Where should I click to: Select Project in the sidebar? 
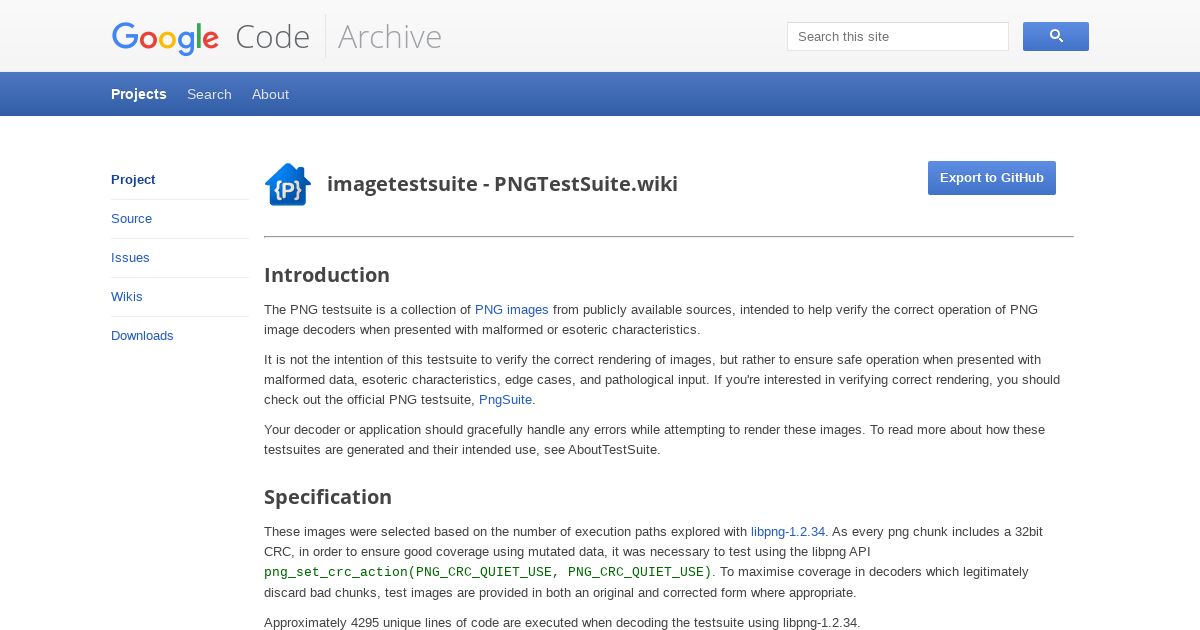click(x=133, y=180)
